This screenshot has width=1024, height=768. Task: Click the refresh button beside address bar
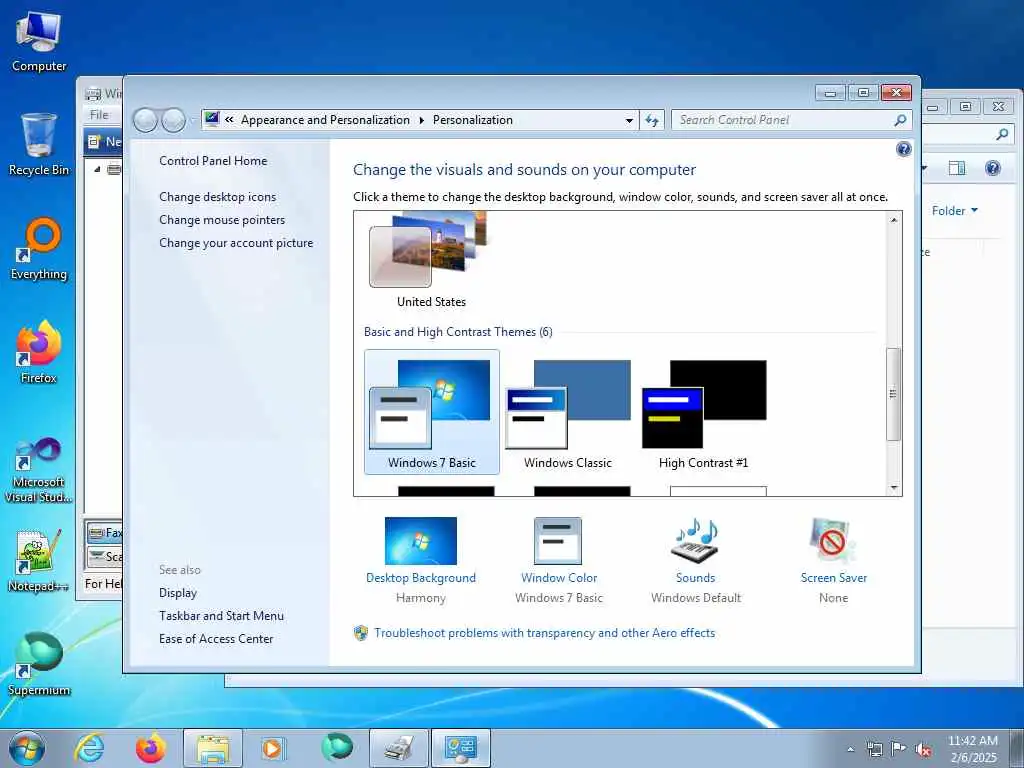click(652, 120)
